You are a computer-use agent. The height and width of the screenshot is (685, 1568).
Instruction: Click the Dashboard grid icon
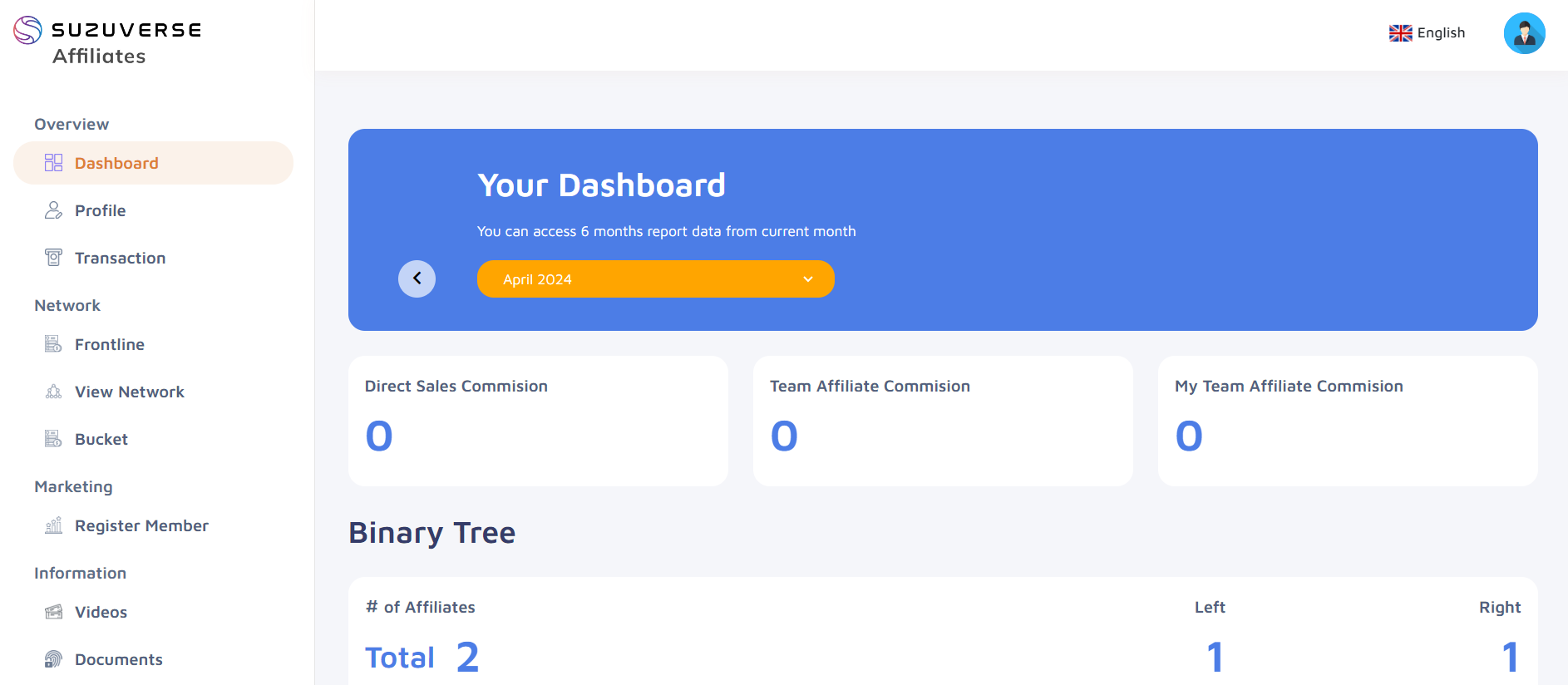coord(53,163)
